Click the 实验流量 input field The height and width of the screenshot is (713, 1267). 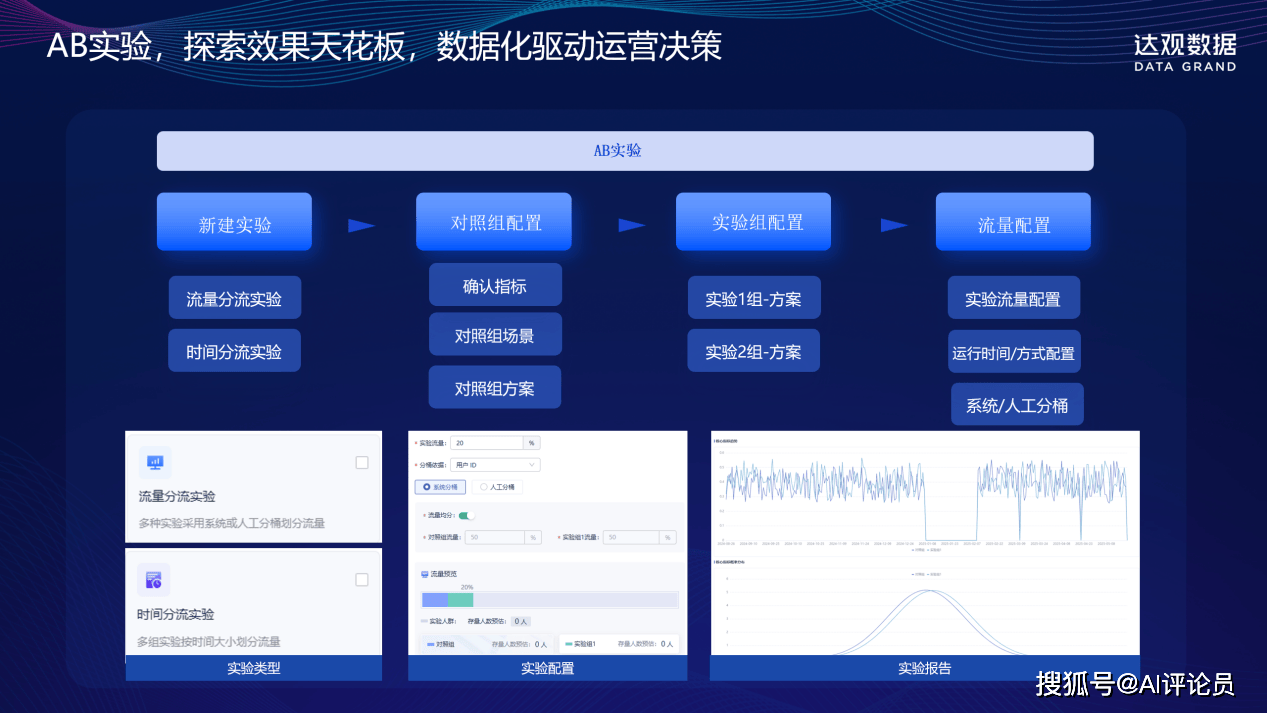tap(487, 442)
